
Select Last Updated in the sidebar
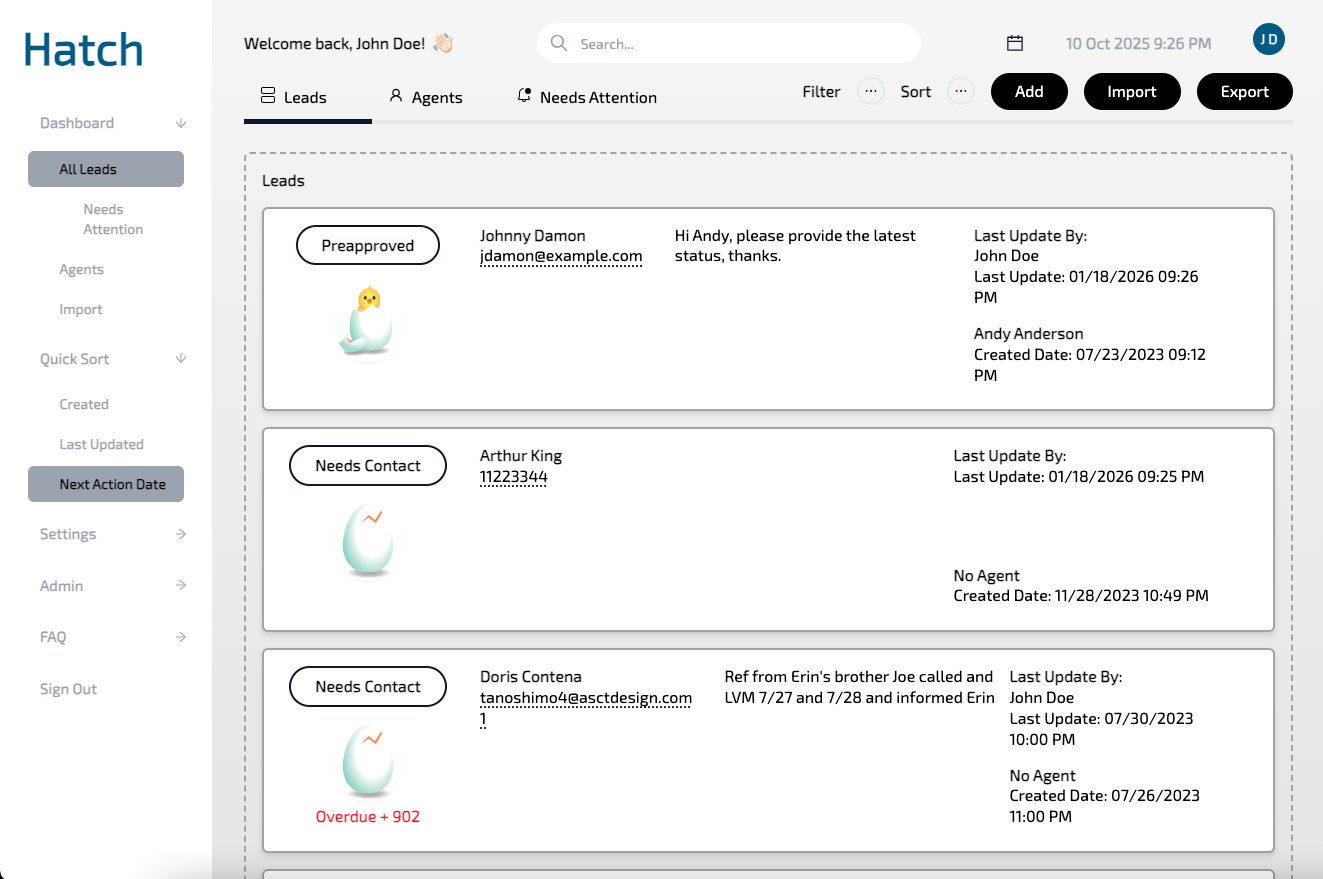coord(101,444)
